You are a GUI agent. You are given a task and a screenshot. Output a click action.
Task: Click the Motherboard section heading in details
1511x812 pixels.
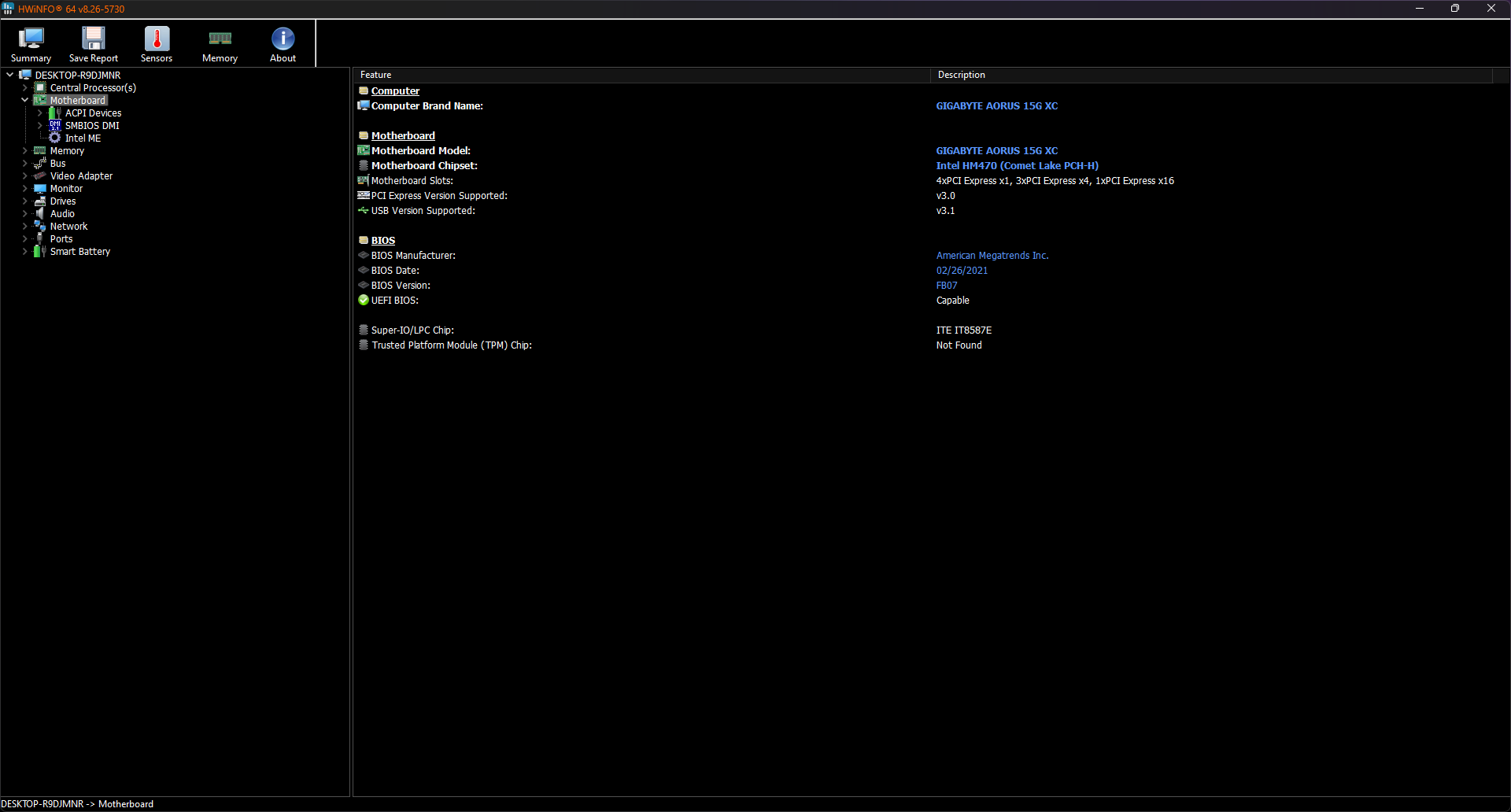[403, 136]
